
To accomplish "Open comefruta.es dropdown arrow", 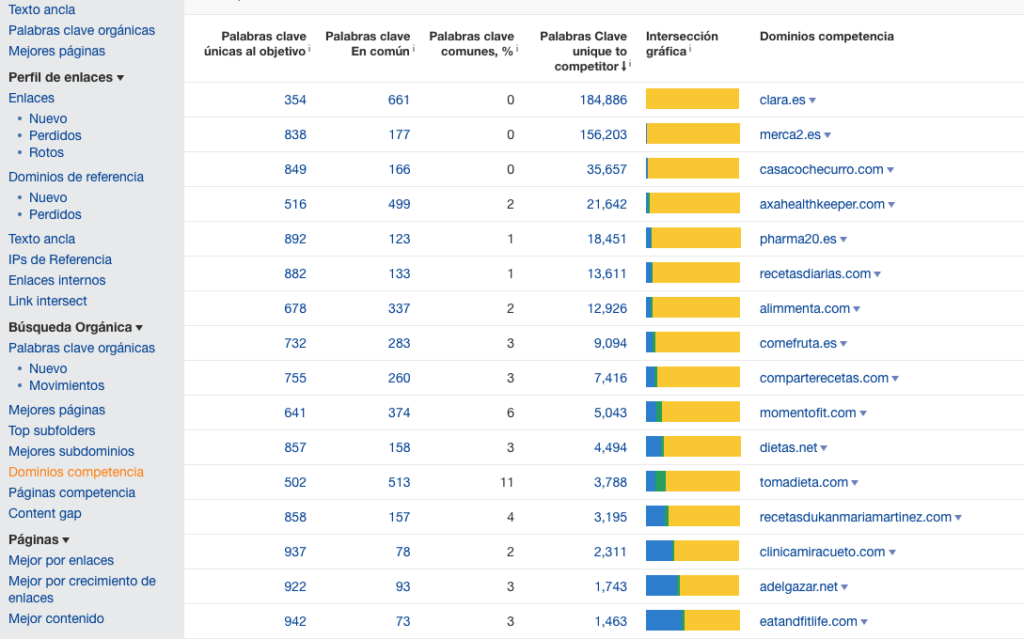I will (843, 344).
